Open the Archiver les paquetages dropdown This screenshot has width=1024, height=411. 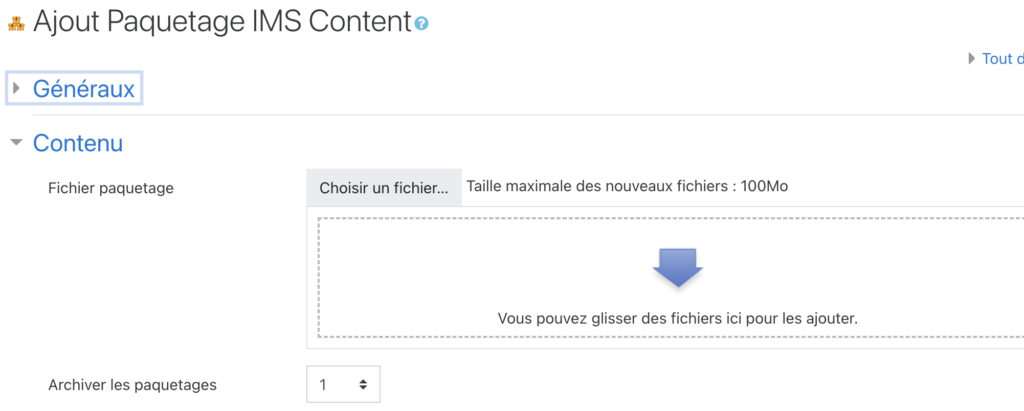(x=343, y=384)
